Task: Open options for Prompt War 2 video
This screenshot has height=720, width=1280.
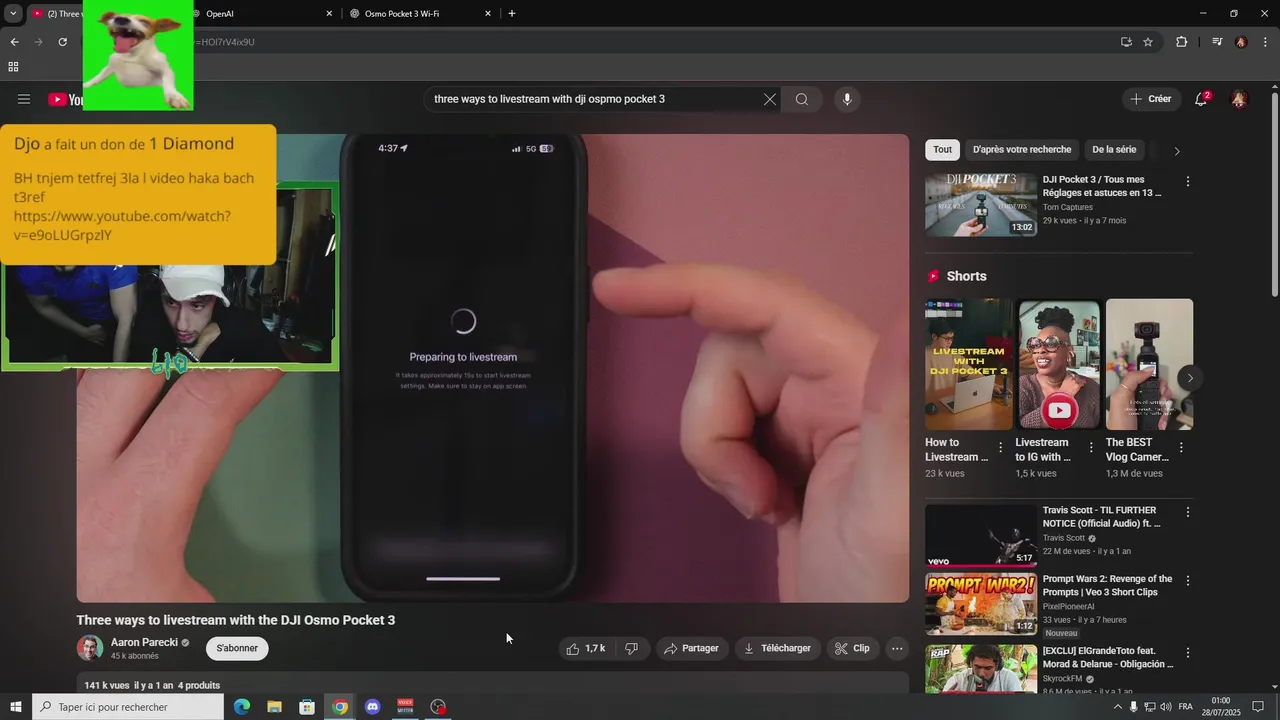Action: pyautogui.click(x=1188, y=580)
